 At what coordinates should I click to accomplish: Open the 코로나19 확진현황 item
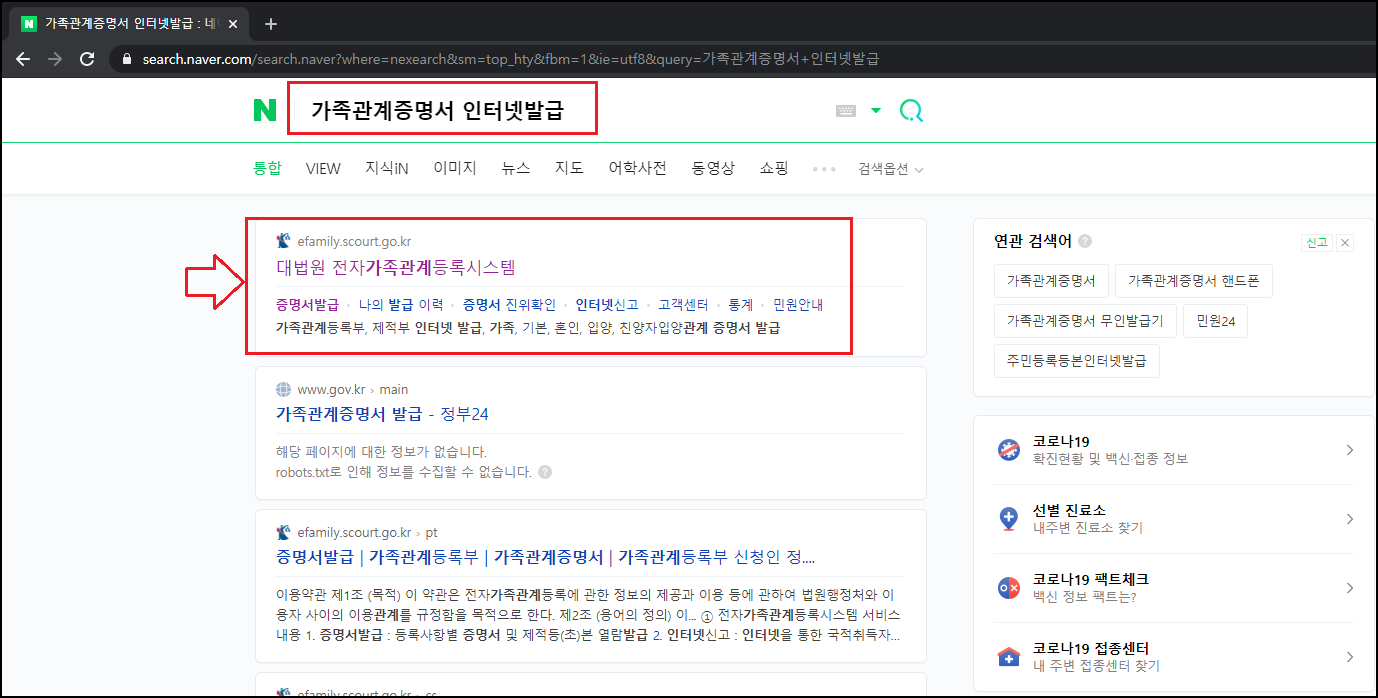[1176, 450]
